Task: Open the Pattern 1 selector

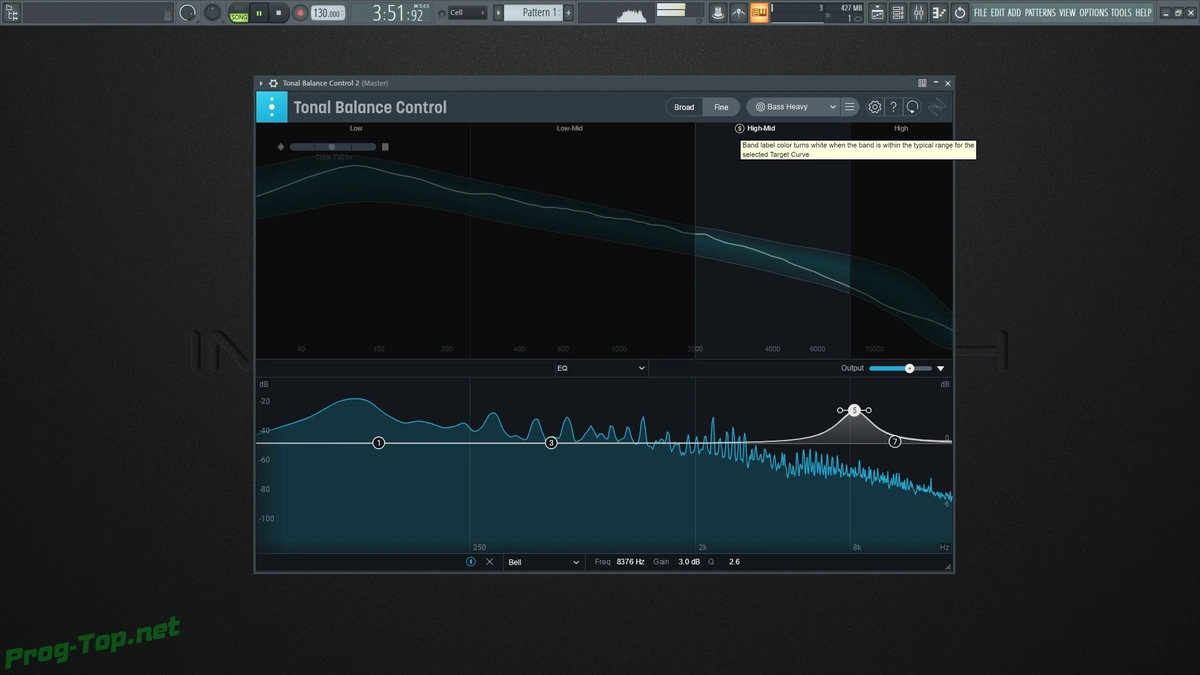Action: (x=533, y=13)
